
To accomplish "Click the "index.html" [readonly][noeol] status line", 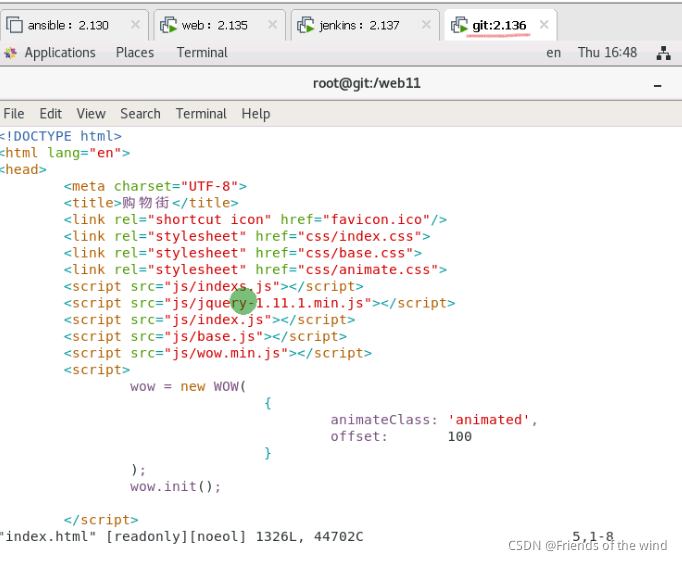I will point(181,537).
